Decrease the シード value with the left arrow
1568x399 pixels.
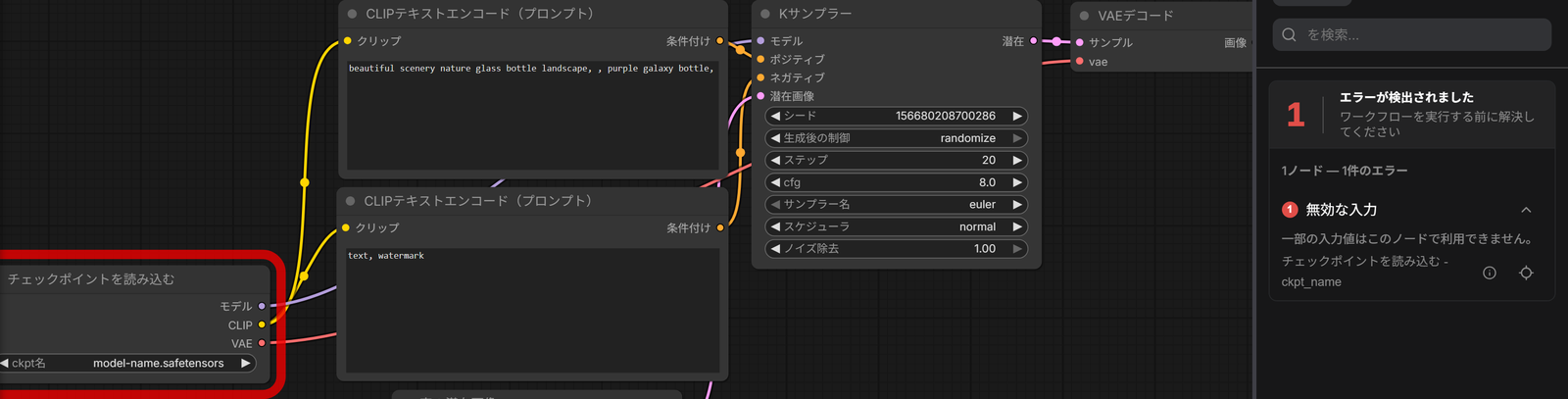click(775, 116)
